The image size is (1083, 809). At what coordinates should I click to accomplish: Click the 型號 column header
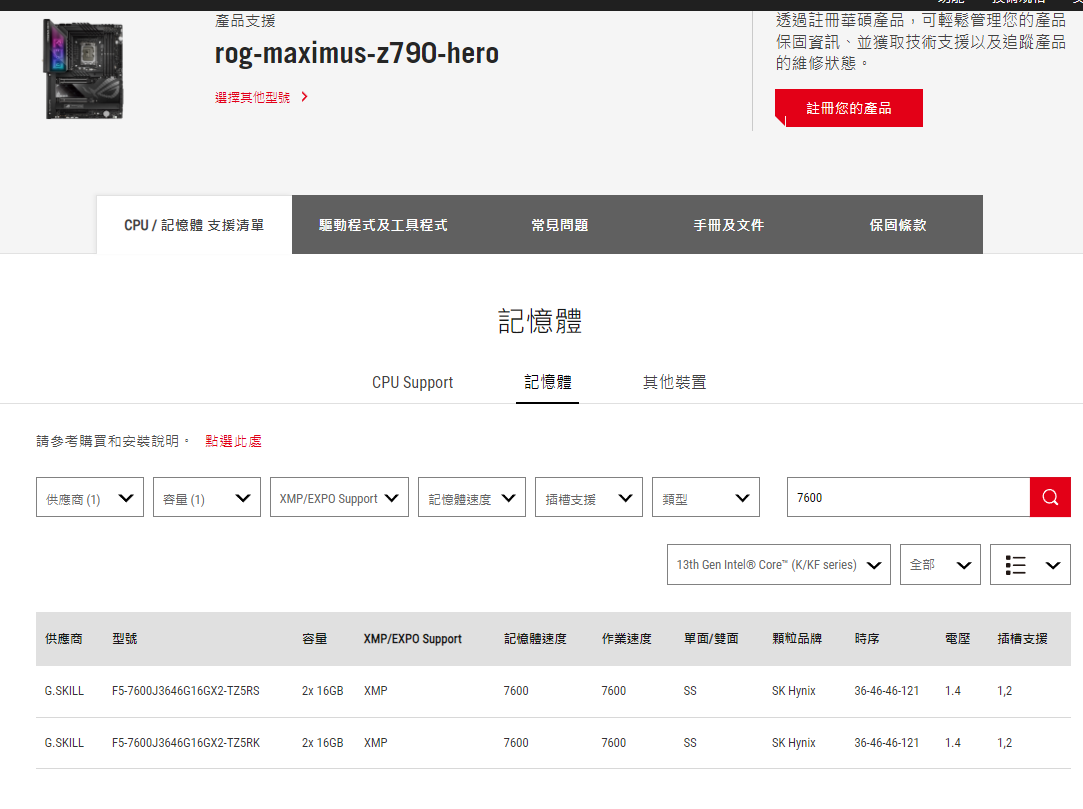124,638
